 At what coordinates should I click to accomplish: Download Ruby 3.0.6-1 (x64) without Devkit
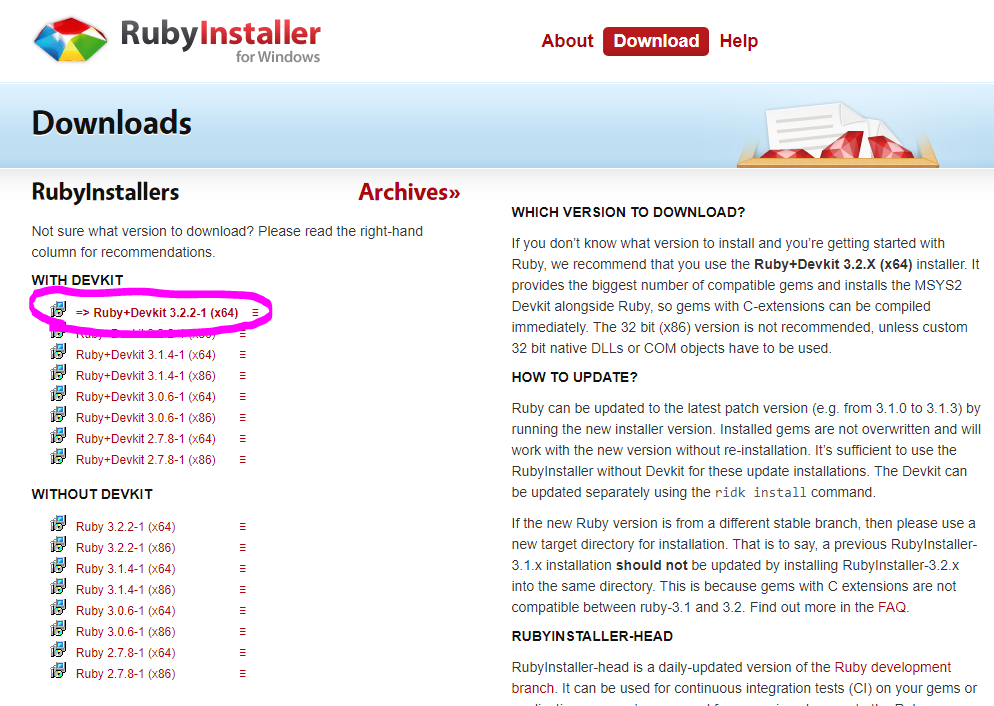(x=126, y=610)
